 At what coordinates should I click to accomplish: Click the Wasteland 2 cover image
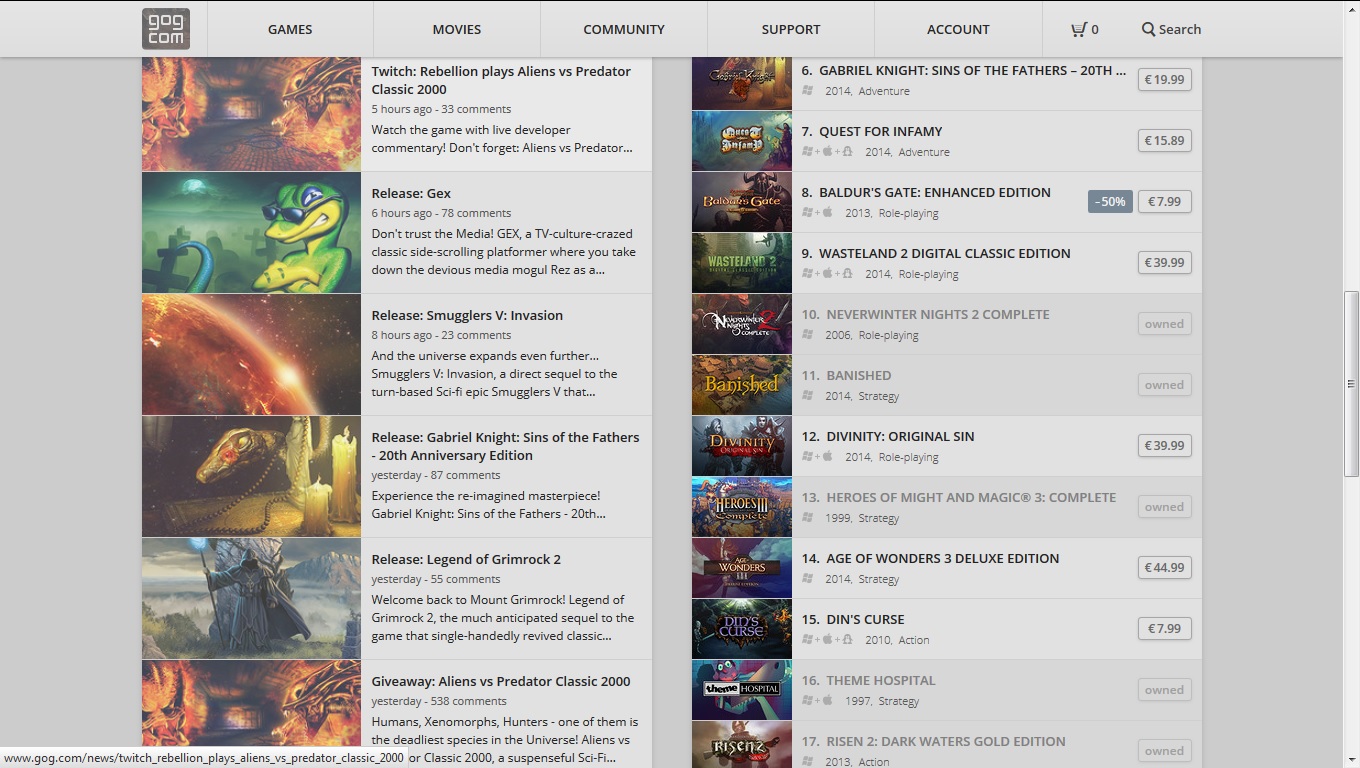[742, 263]
